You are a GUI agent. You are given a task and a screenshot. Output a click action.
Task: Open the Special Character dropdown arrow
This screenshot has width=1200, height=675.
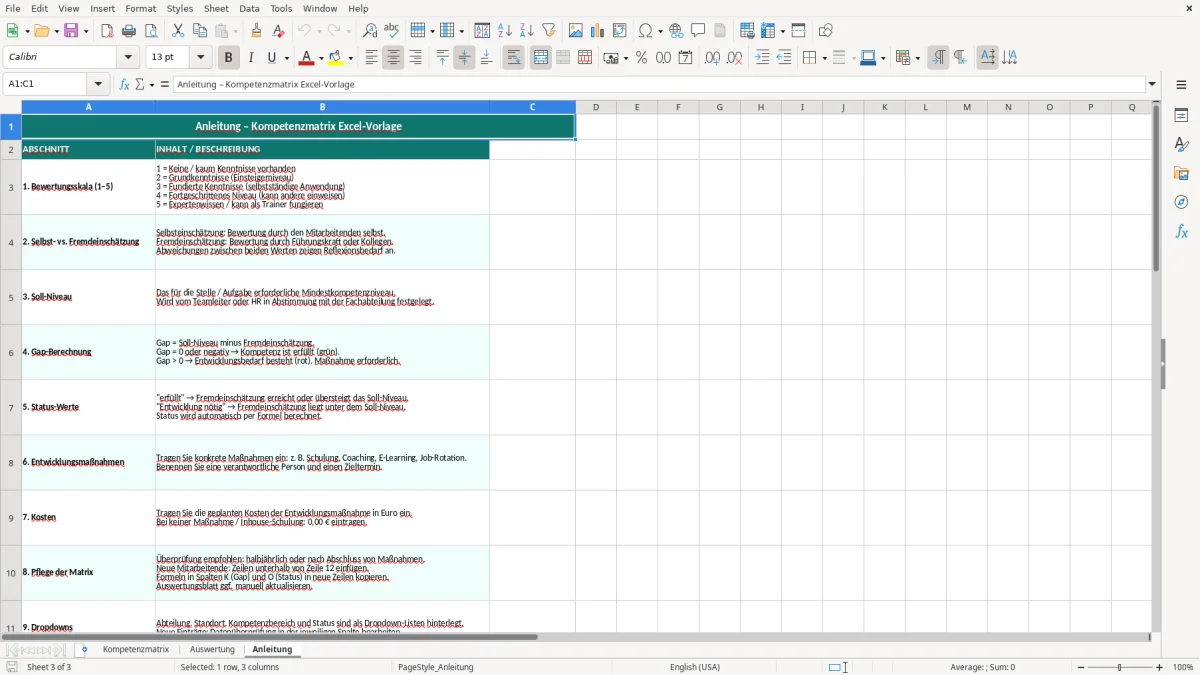point(659,31)
